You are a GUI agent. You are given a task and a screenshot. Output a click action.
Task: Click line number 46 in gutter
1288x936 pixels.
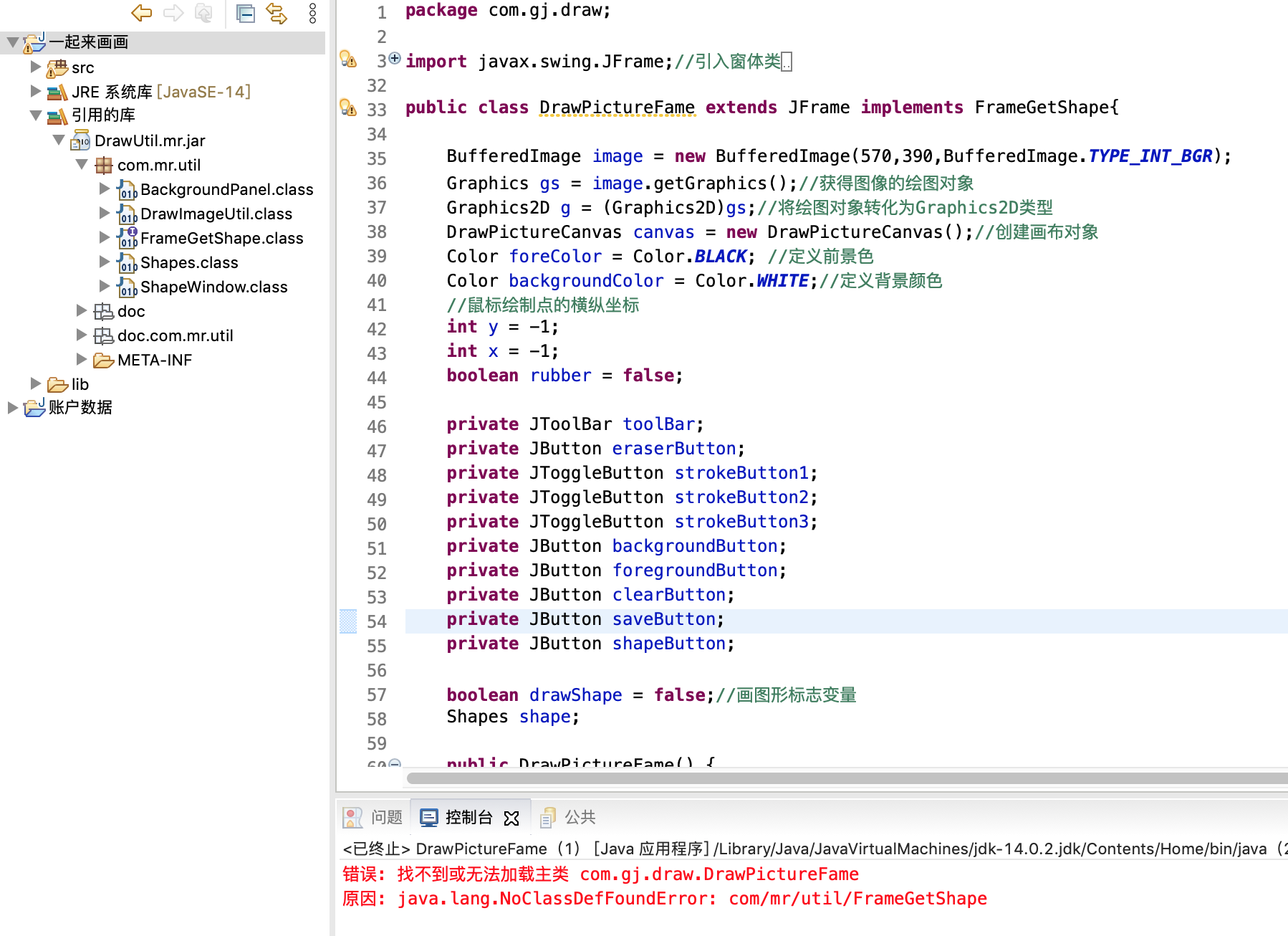point(377,426)
